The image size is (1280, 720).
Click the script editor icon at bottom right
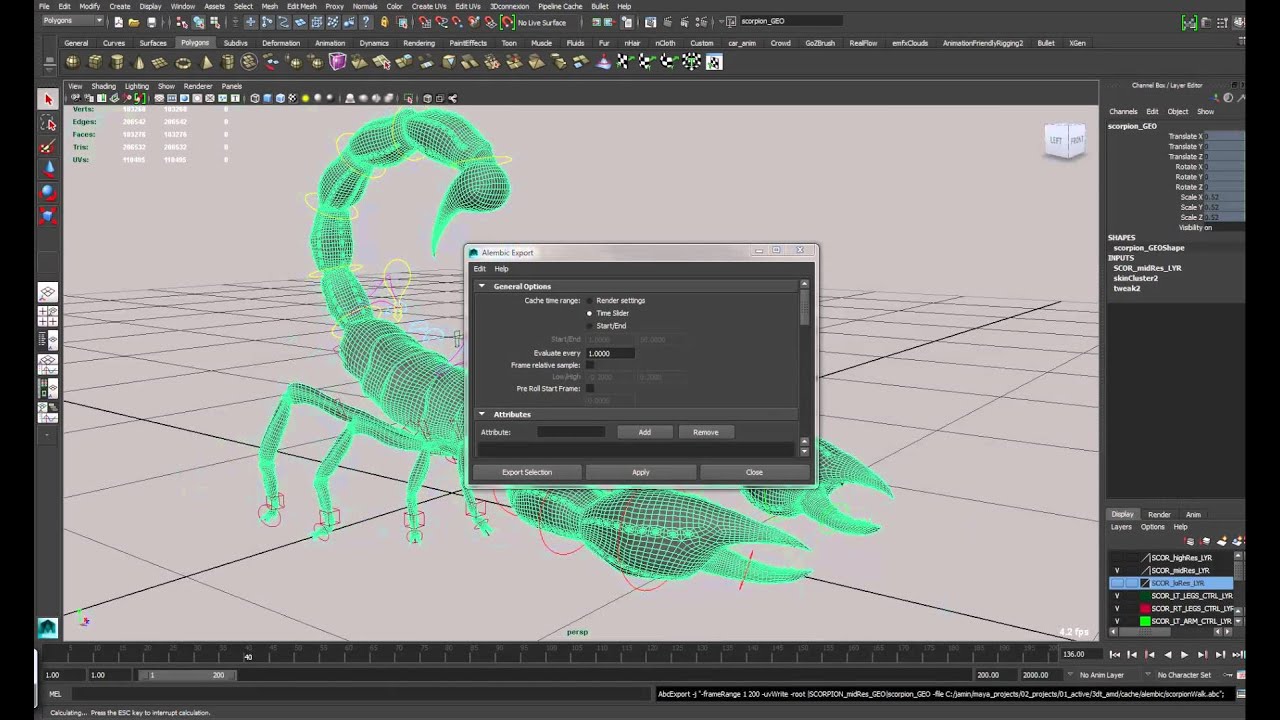coord(1241,694)
